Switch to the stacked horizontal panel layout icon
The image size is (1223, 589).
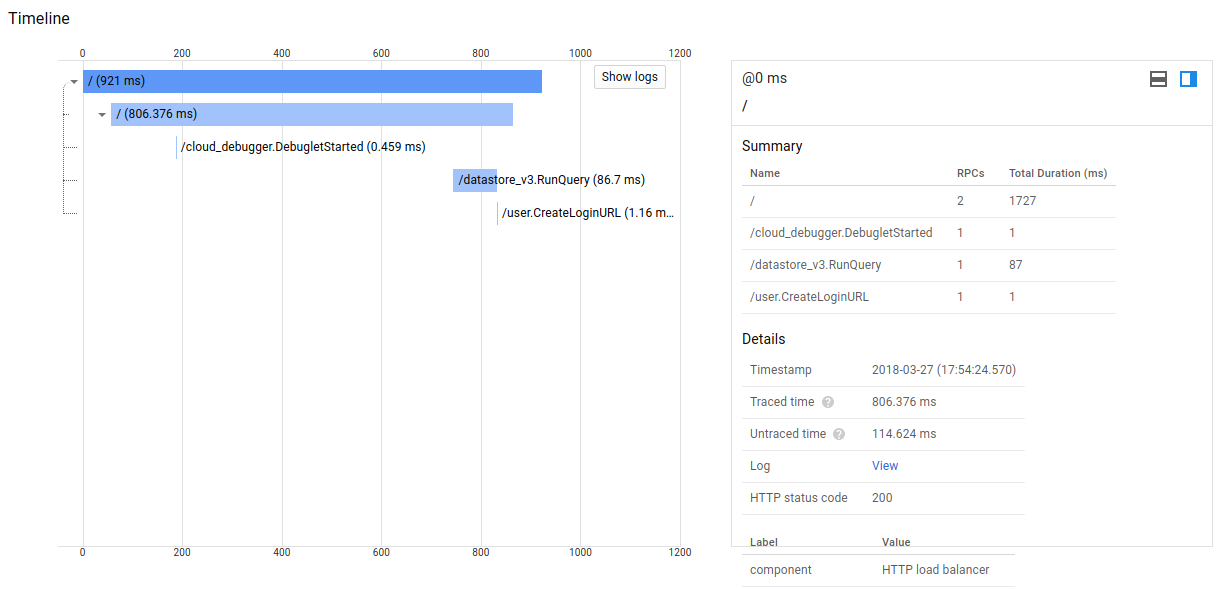coord(1158,79)
